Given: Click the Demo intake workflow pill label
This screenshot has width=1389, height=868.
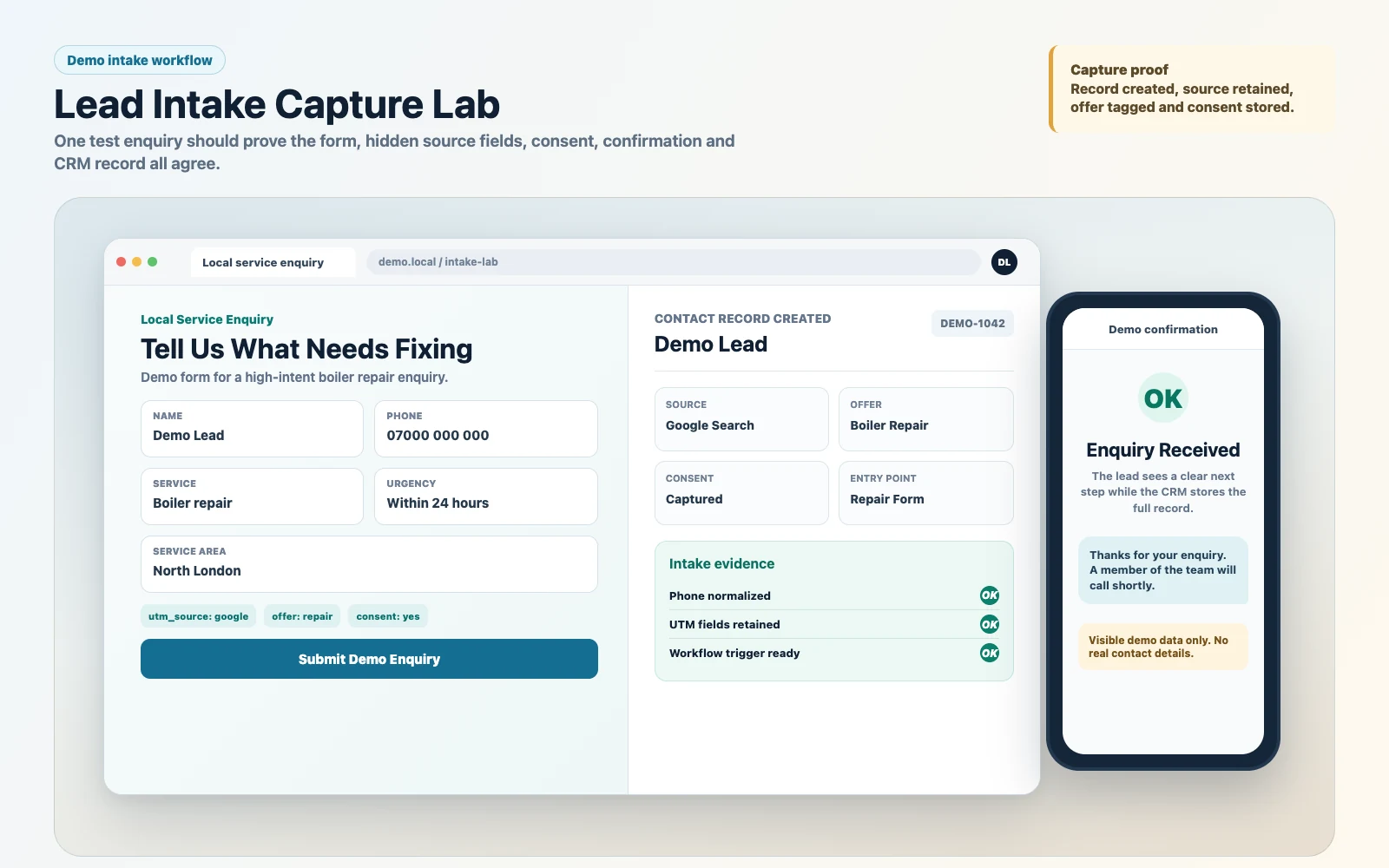Looking at the screenshot, I should (140, 60).
